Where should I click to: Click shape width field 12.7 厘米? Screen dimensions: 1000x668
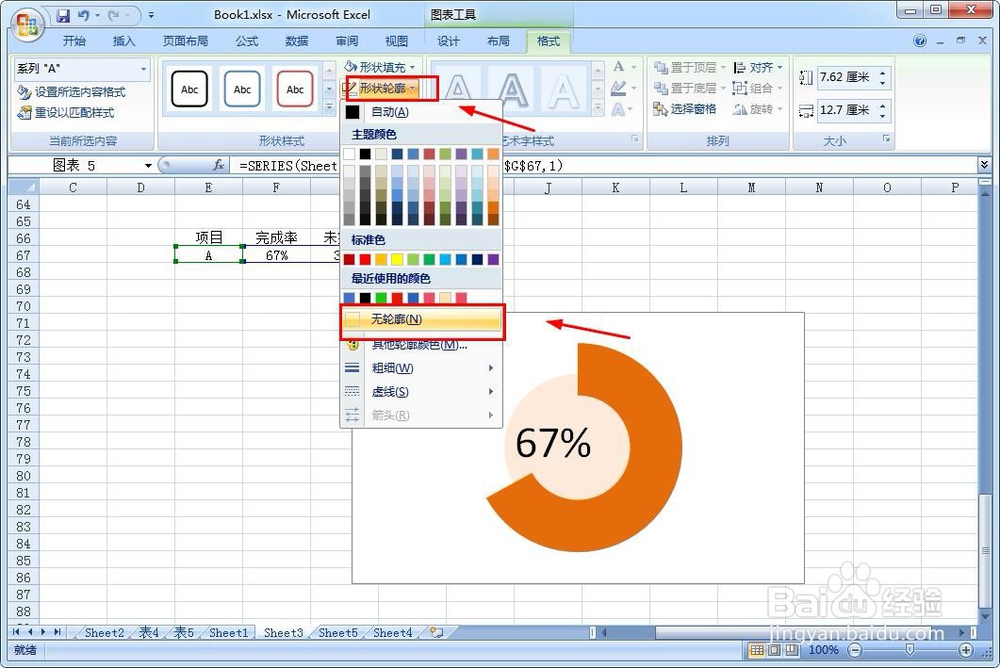[847, 110]
